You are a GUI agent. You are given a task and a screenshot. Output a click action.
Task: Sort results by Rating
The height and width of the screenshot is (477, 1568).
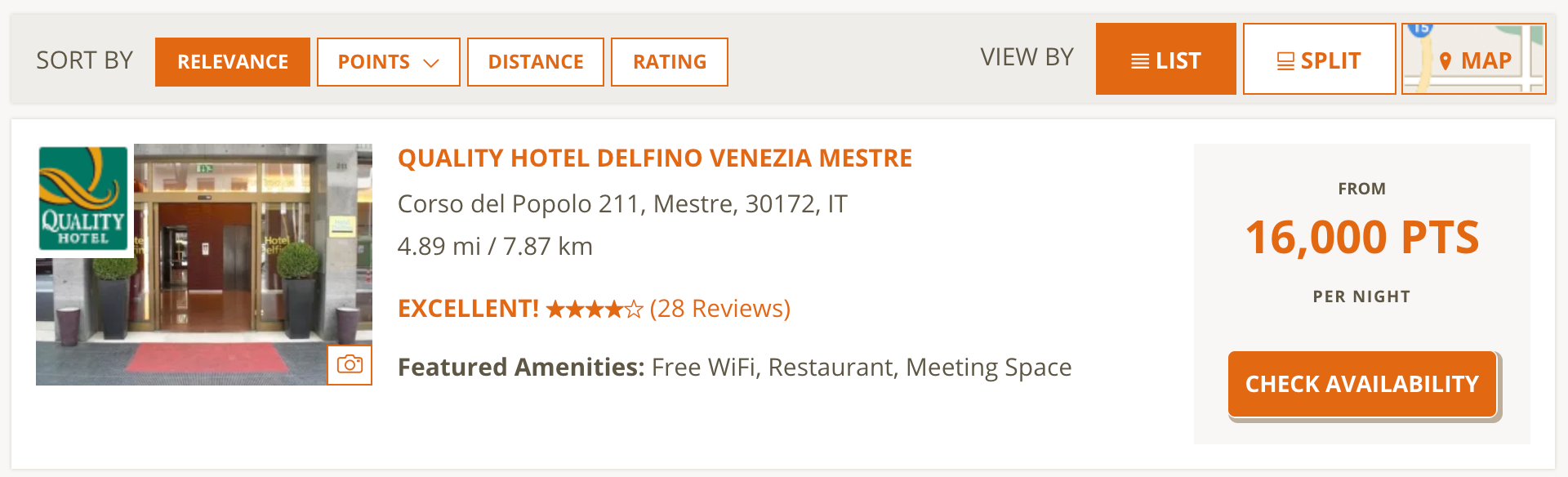tap(670, 62)
